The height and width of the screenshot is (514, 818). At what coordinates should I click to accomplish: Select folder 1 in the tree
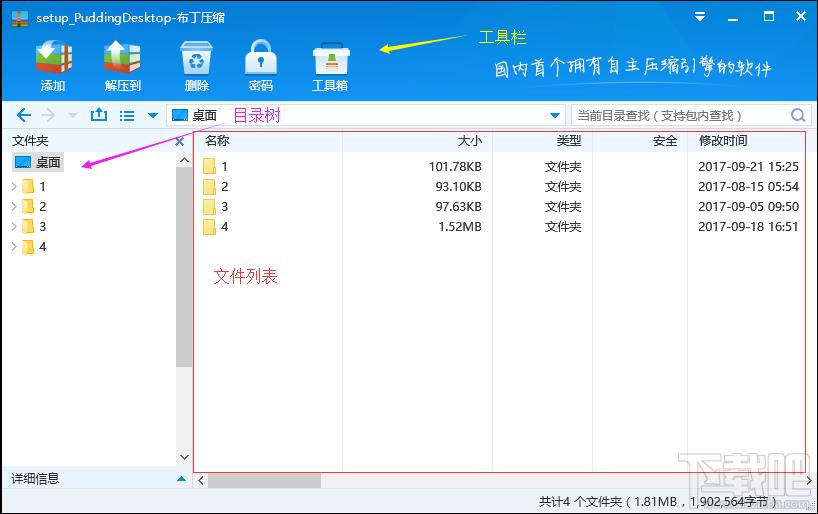click(34, 186)
